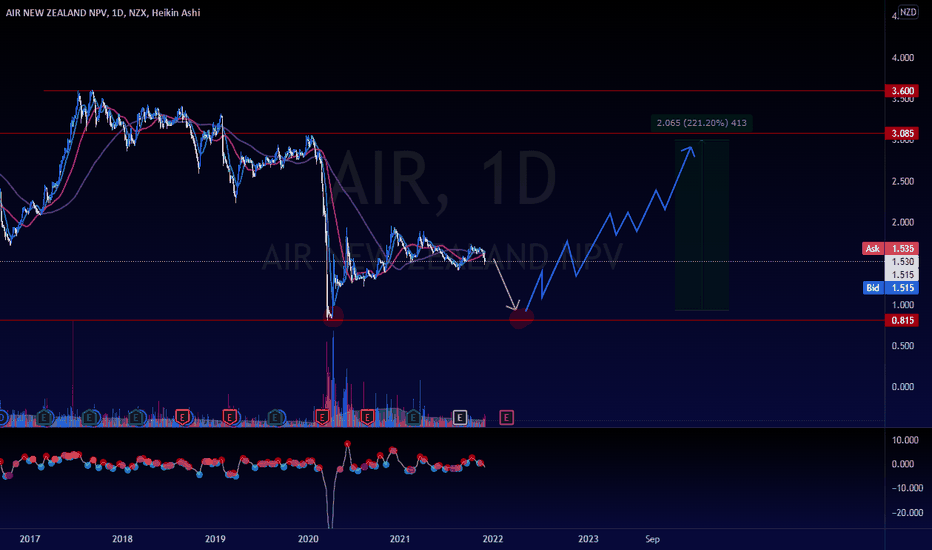Click the Bid 1.515 price label
The image size is (932, 550).
890,288
